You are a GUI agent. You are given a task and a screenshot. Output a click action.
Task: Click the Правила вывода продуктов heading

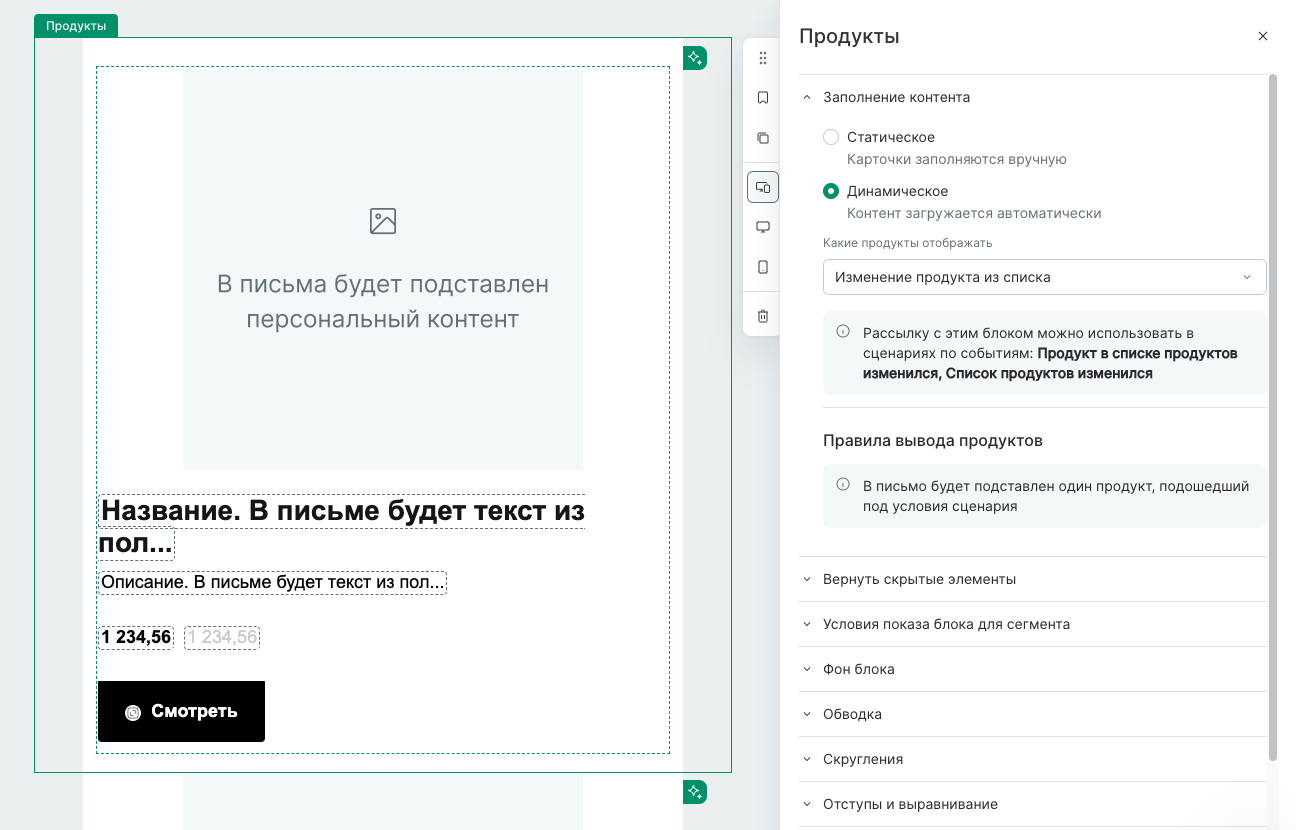pyautogui.click(x=933, y=440)
